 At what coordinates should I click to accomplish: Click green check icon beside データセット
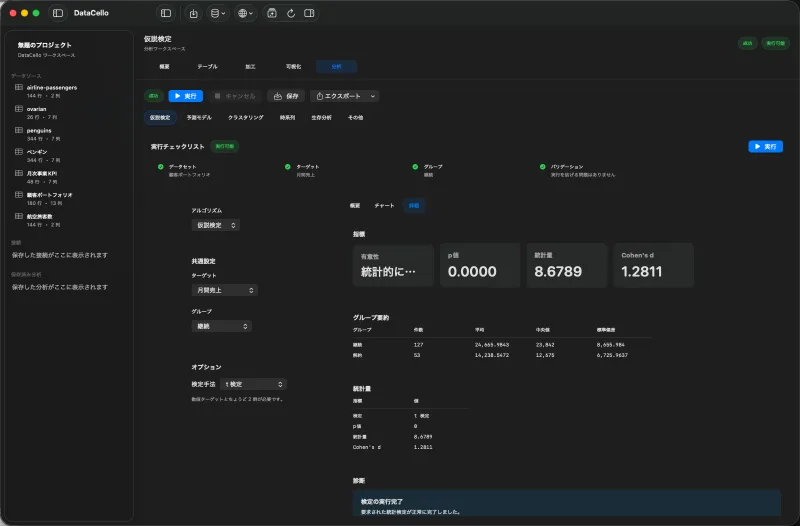[161, 167]
